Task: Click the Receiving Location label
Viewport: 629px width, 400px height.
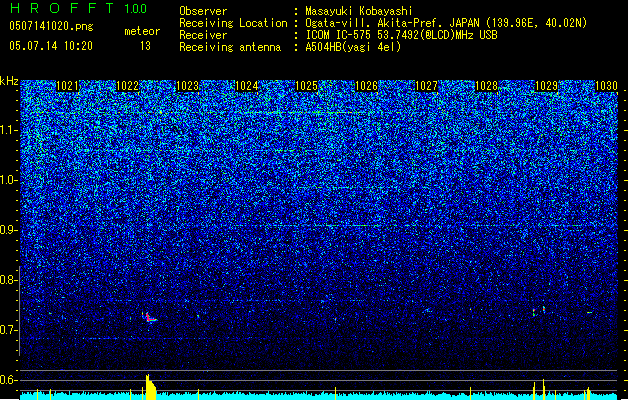Action: pyautogui.click(x=233, y=23)
